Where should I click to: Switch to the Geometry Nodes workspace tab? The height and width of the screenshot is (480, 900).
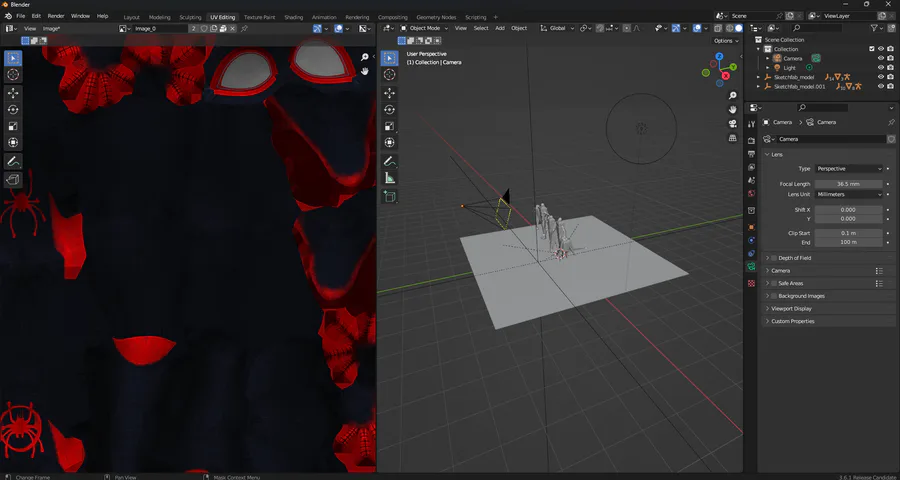click(x=436, y=17)
